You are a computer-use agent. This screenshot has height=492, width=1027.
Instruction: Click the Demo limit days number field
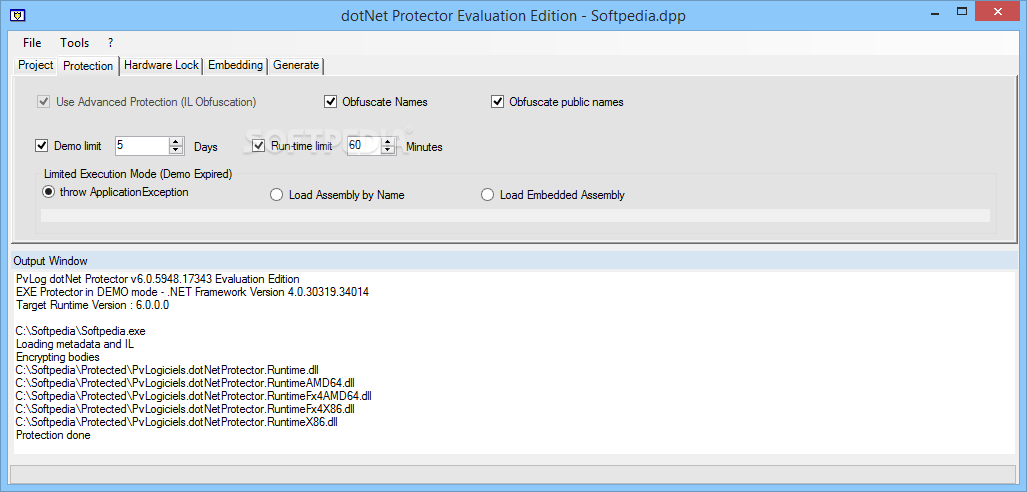[141, 145]
